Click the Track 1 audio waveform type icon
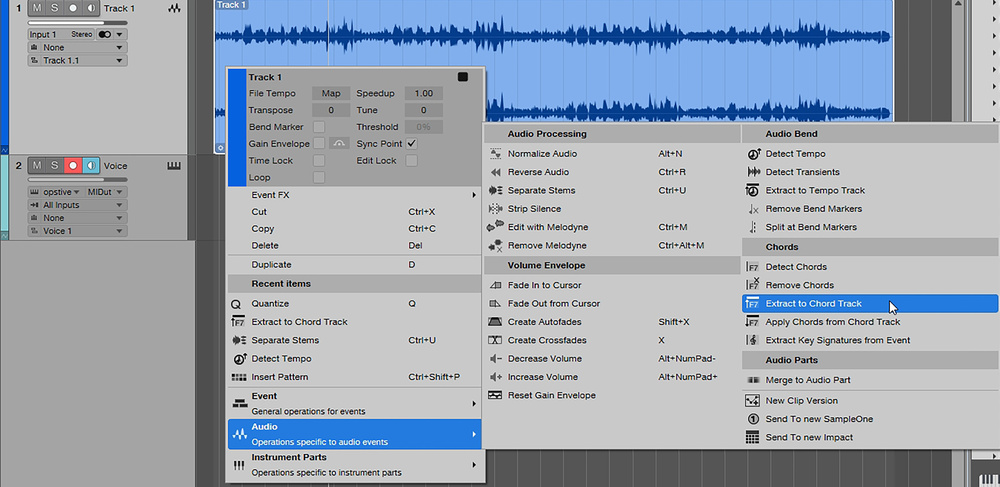 pyautogui.click(x=174, y=8)
